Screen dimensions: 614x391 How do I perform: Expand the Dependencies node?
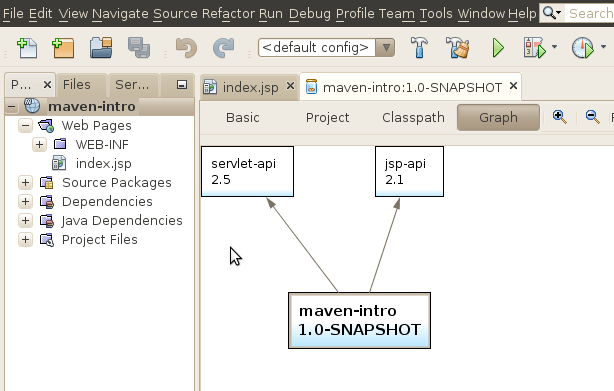(x=25, y=202)
